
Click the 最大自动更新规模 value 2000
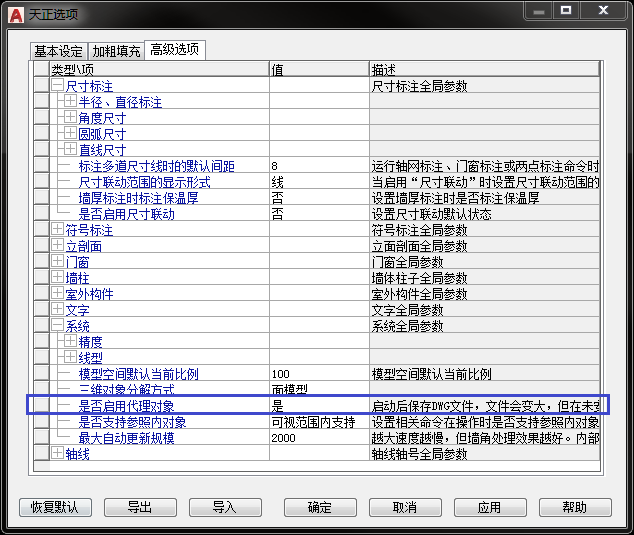pos(318,438)
